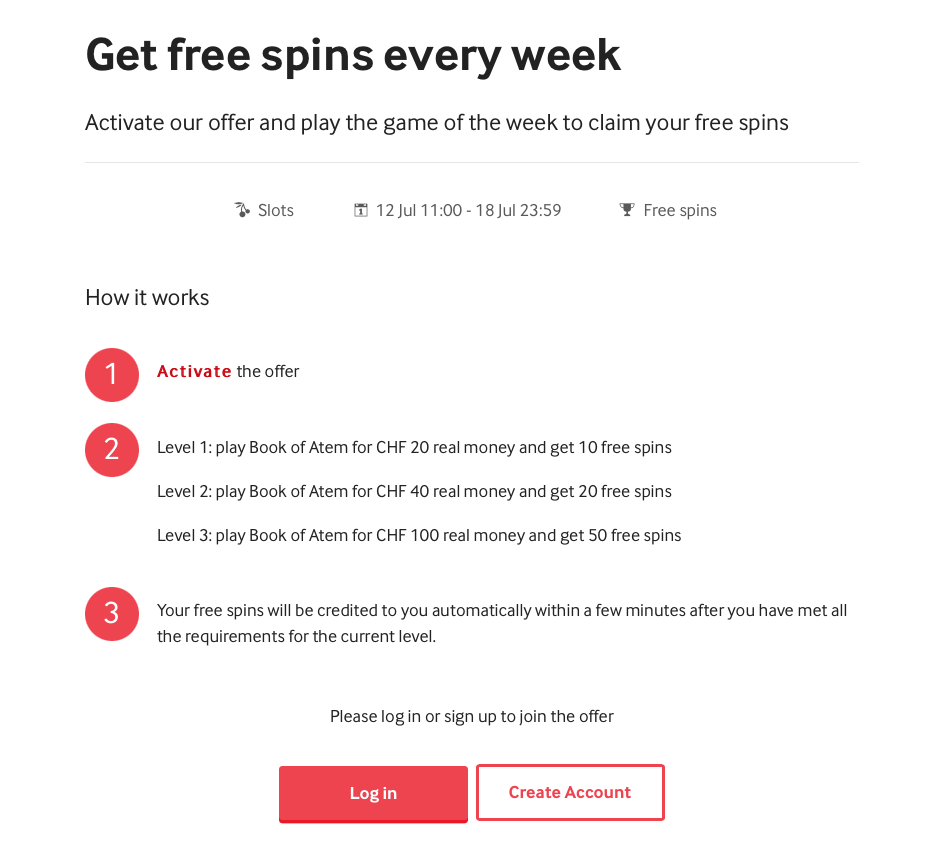Click the red step 1 circle
Viewport: 940px width, 864px height.
tap(112, 374)
